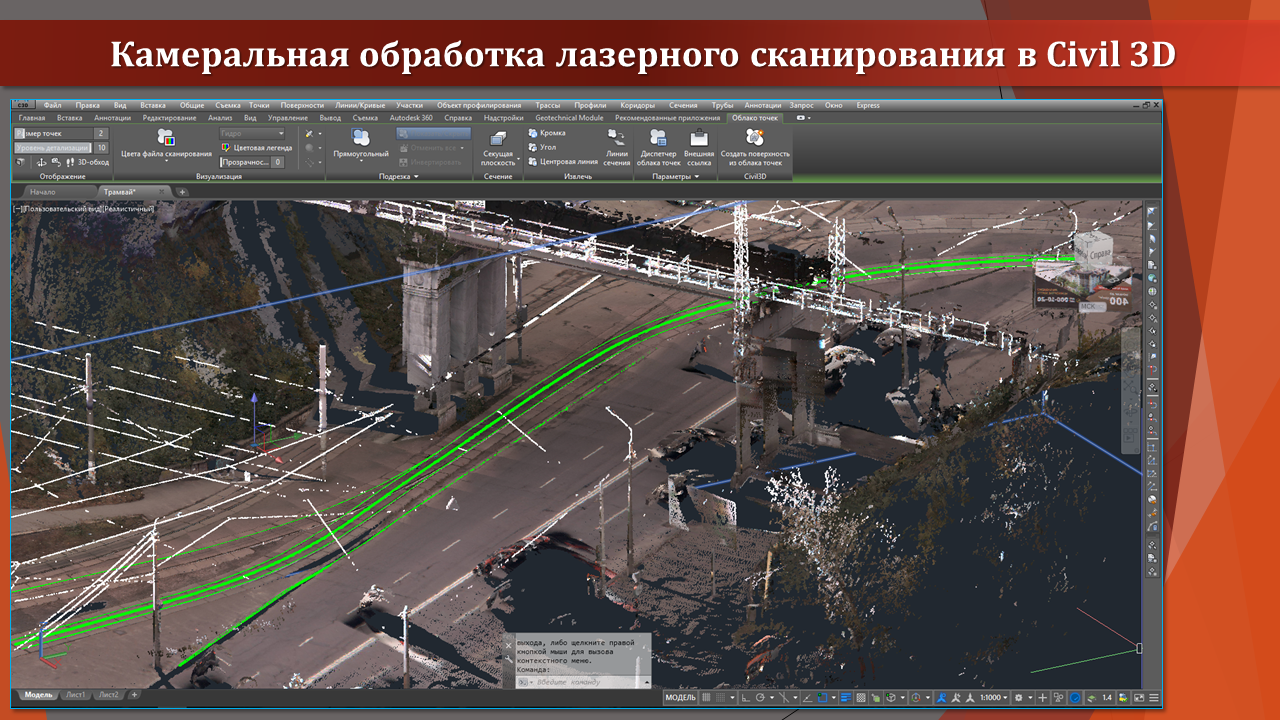The width and height of the screenshot is (1280, 720).
Task: Add new drawing tab with plus
Action: pos(182,191)
